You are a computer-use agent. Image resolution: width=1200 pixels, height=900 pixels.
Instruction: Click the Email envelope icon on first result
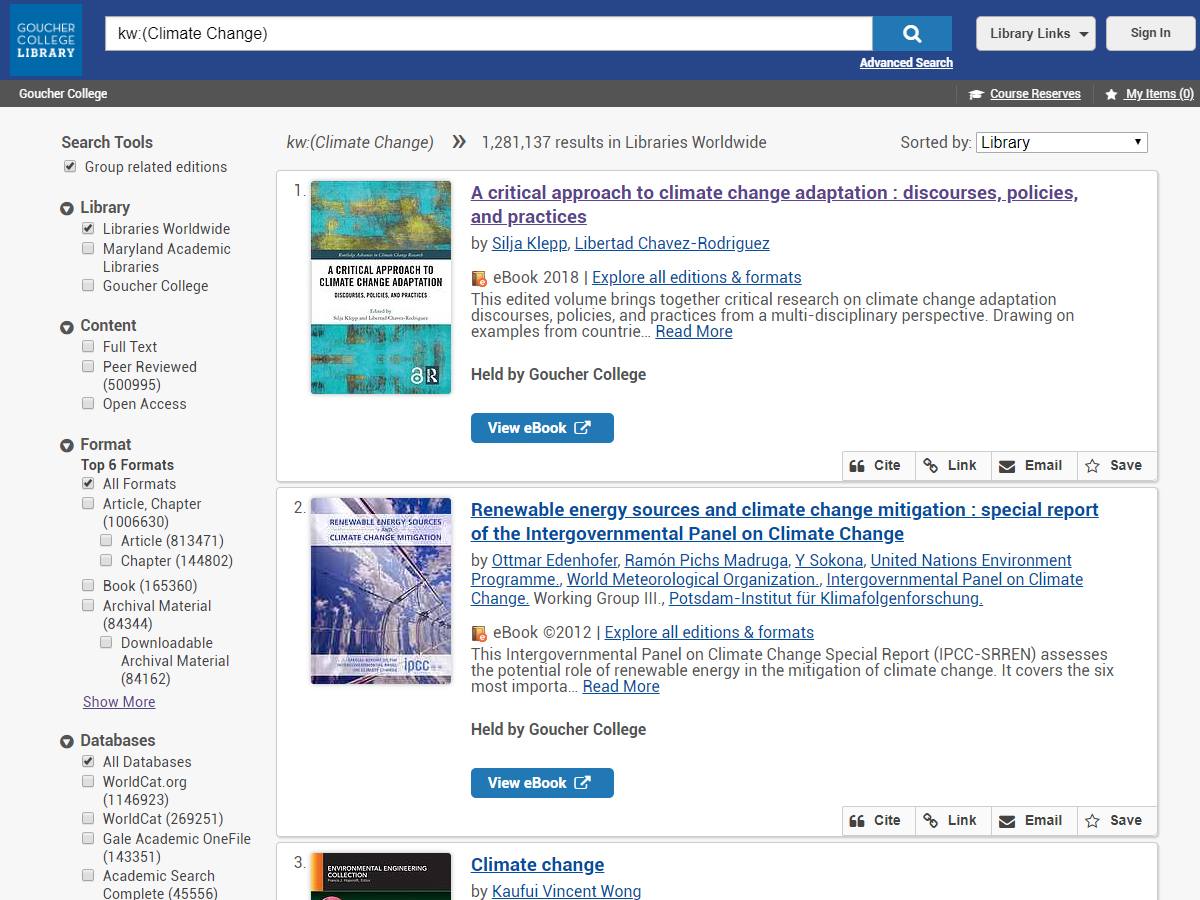tap(1007, 466)
